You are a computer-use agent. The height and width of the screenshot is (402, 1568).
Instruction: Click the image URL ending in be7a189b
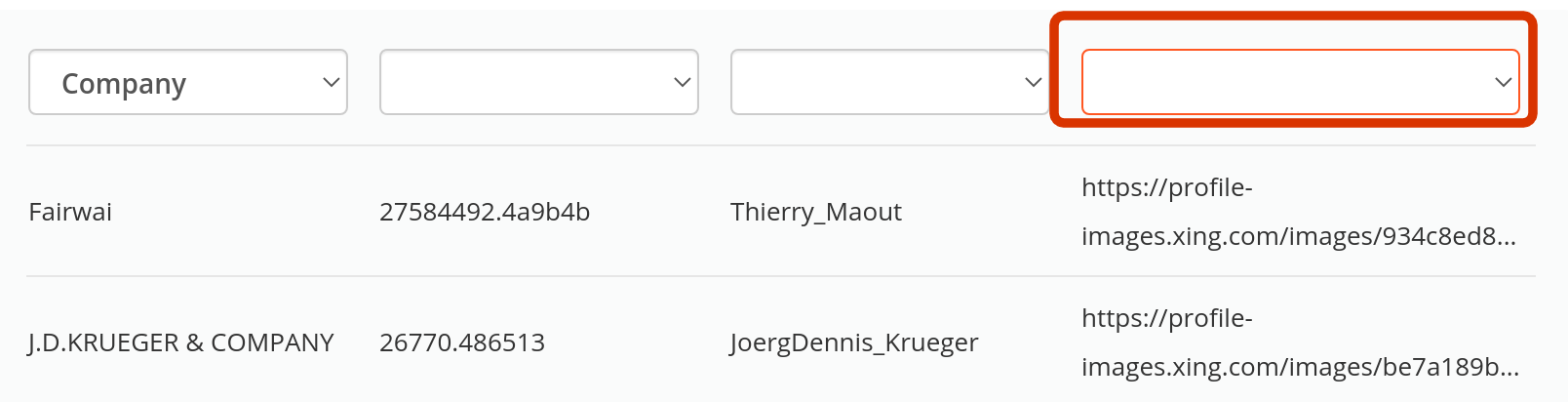click(1300, 367)
